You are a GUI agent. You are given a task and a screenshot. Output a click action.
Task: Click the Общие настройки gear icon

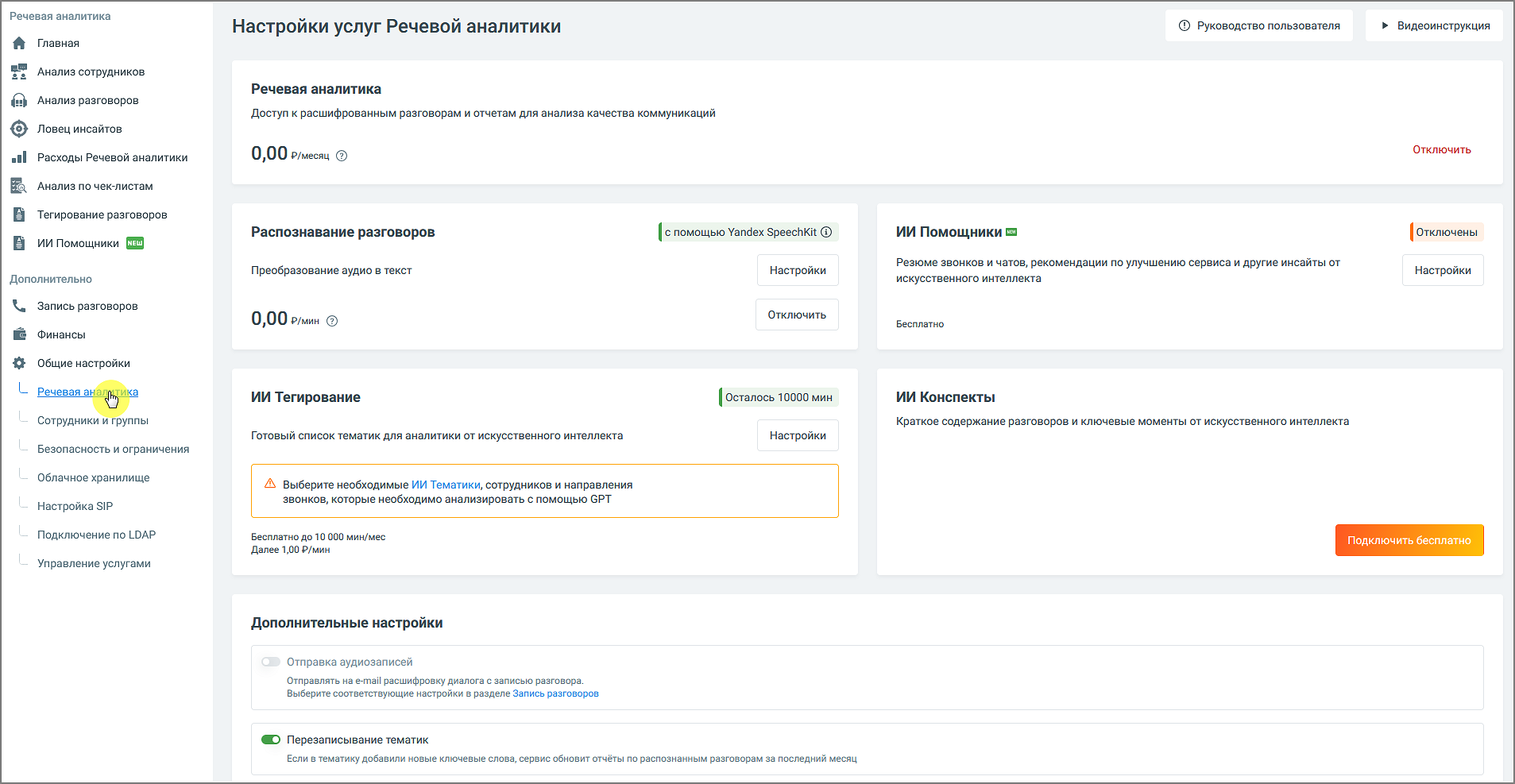19,363
